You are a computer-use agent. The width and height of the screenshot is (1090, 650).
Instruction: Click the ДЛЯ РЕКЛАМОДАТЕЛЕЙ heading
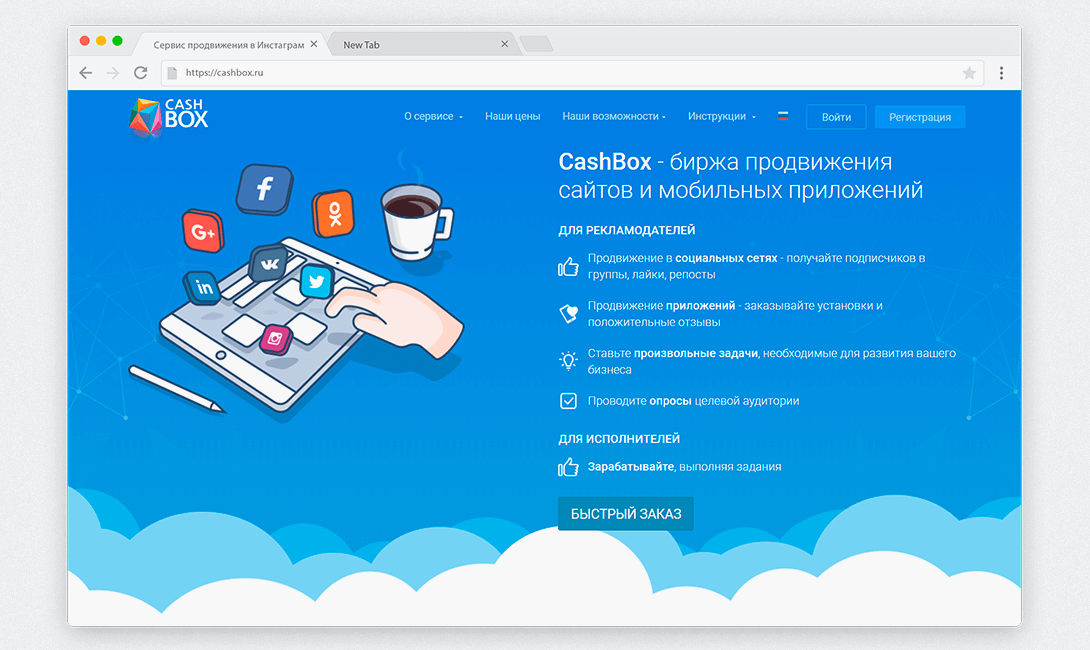626,230
